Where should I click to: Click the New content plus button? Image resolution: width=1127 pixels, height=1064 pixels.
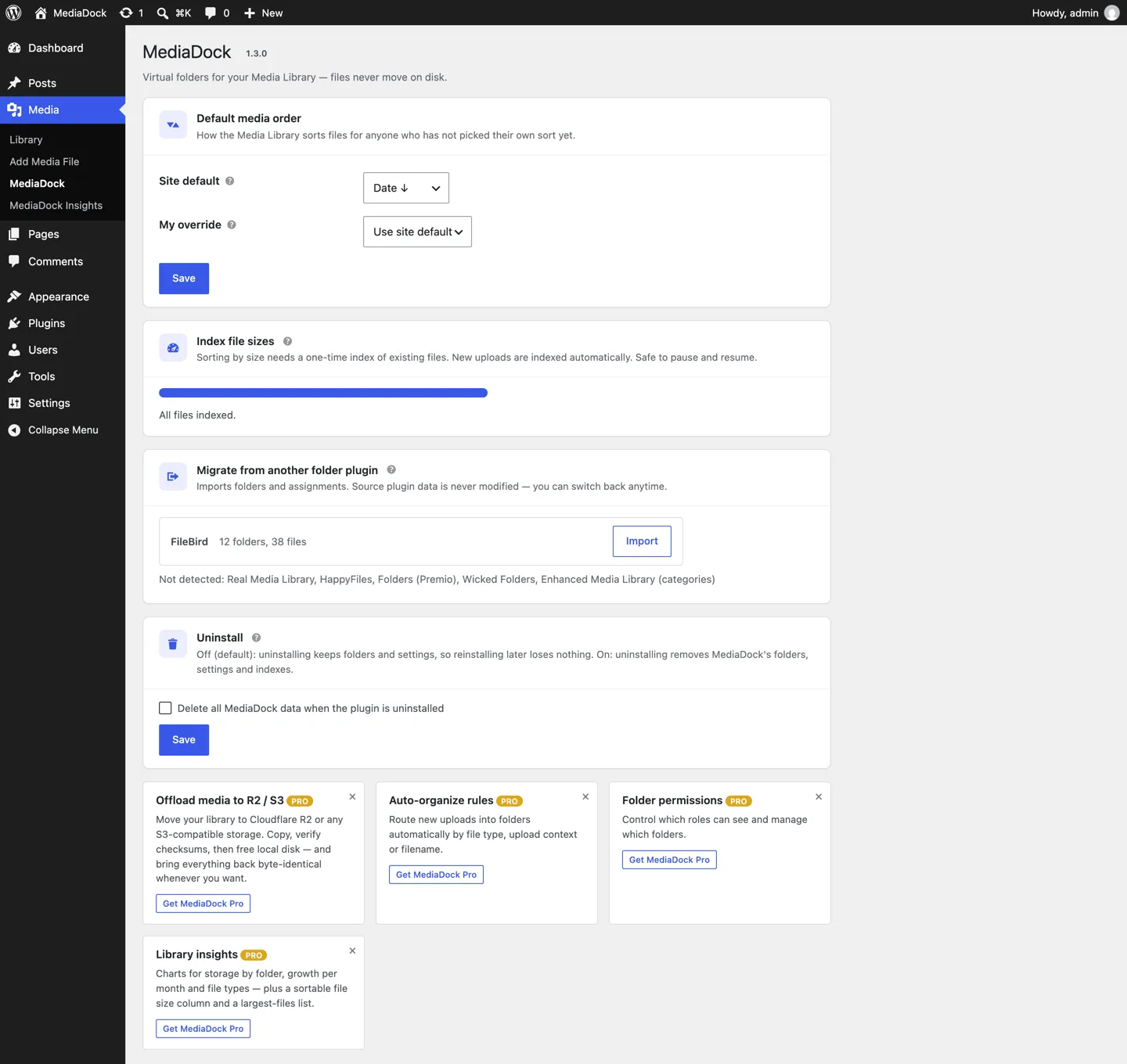pyautogui.click(x=263, y=13)
